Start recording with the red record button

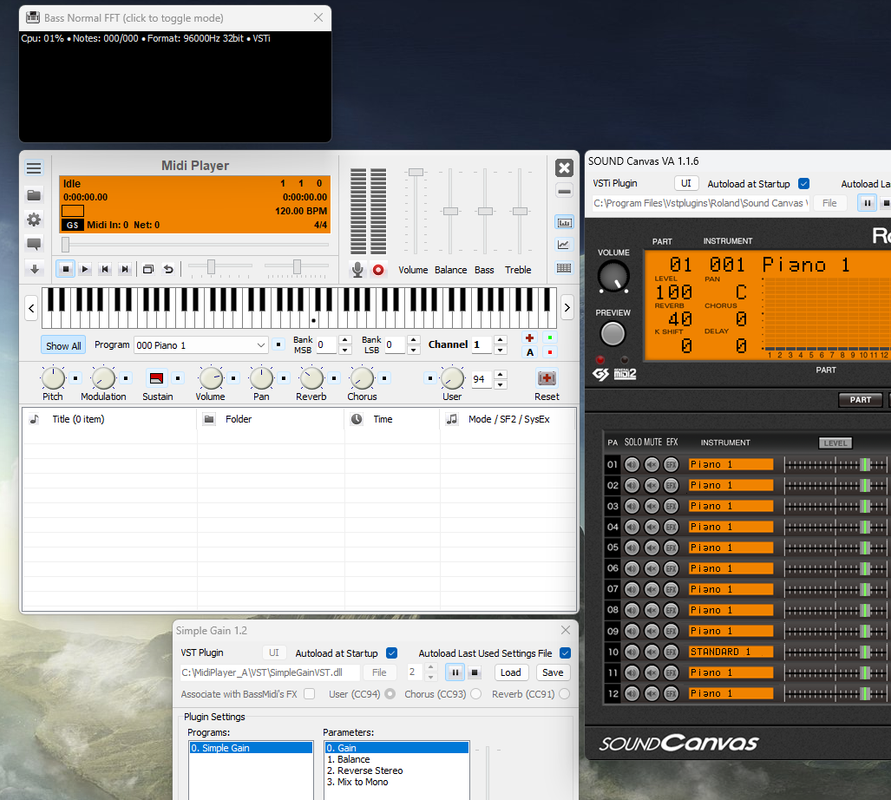tap(378, 270)
